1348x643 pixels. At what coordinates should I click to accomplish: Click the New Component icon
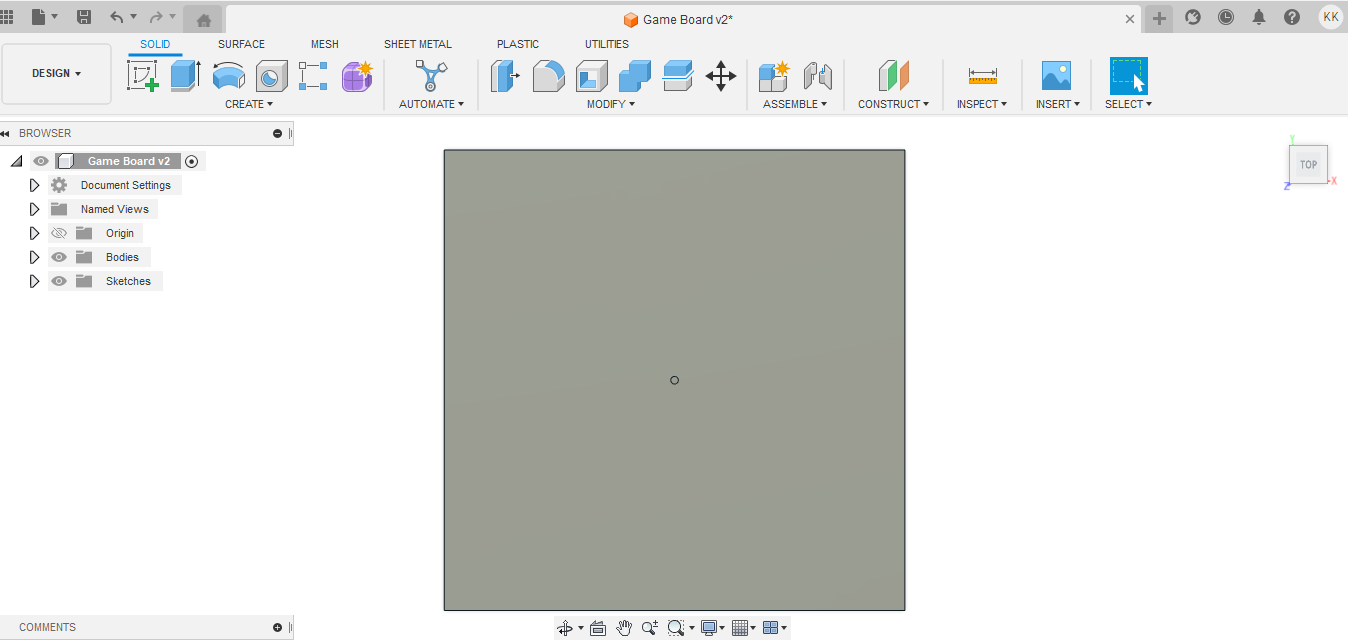[x=773, y=76]
